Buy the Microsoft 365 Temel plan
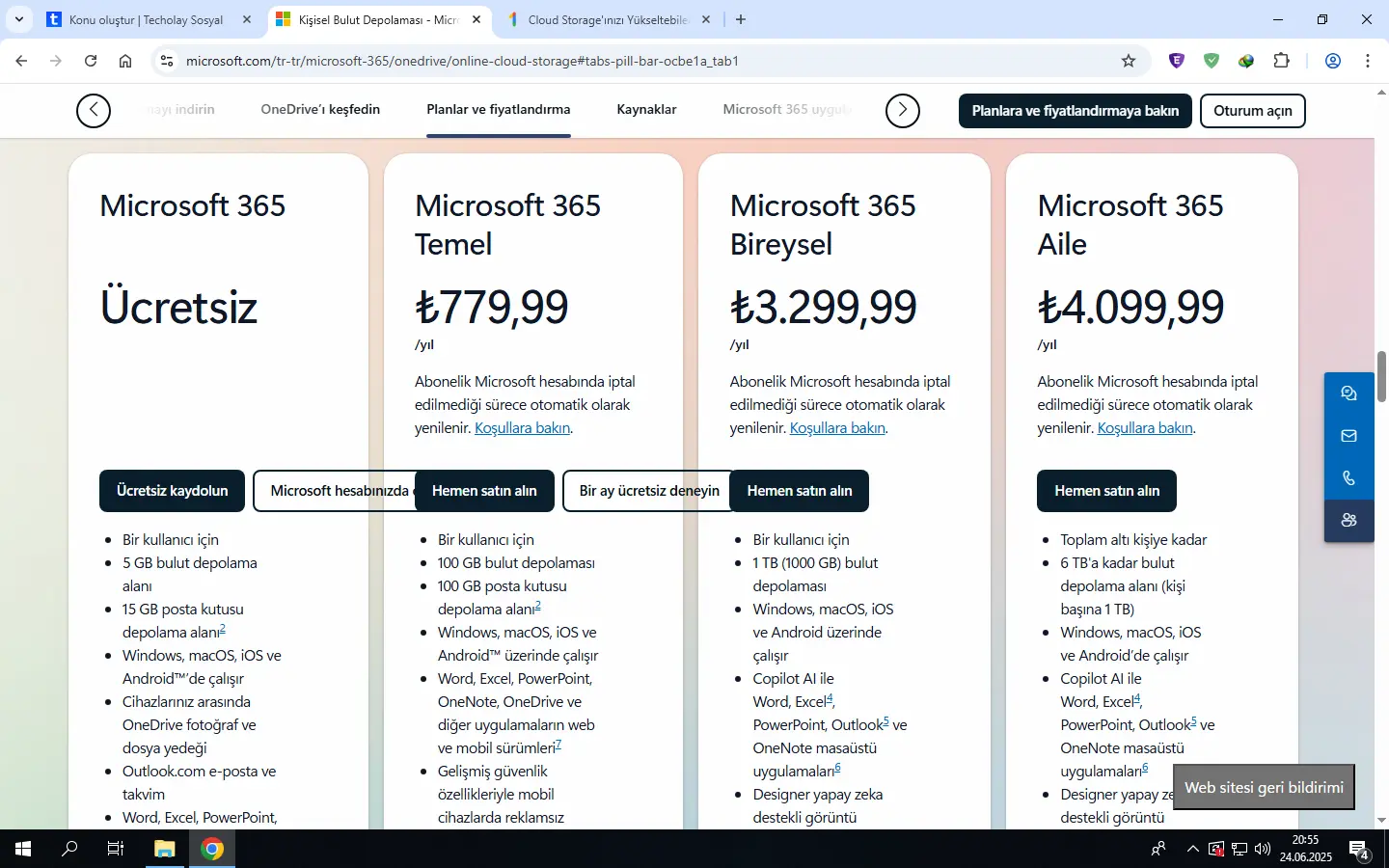The width and height of the screenshot is (1389, 868). coord(484,491)
